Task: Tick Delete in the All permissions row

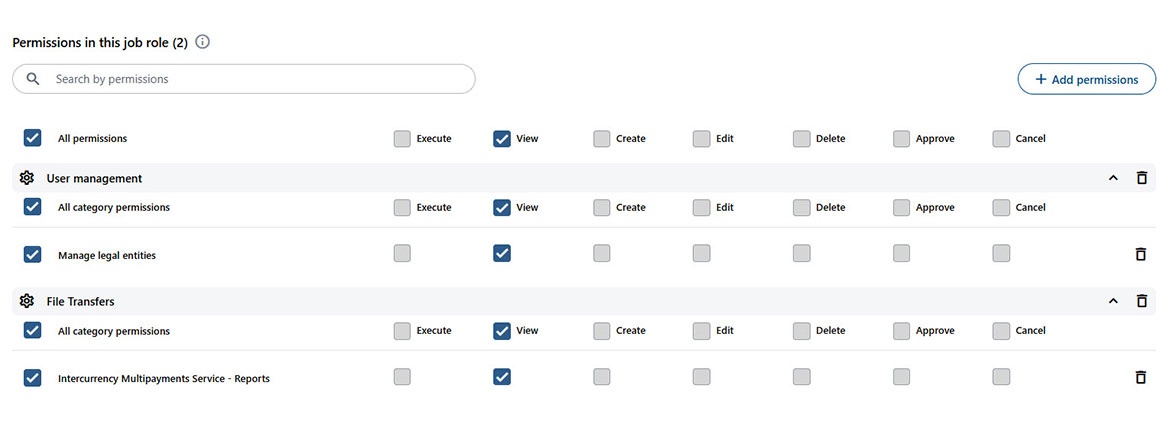Action: pyautogui.click(x=802, y=138)
